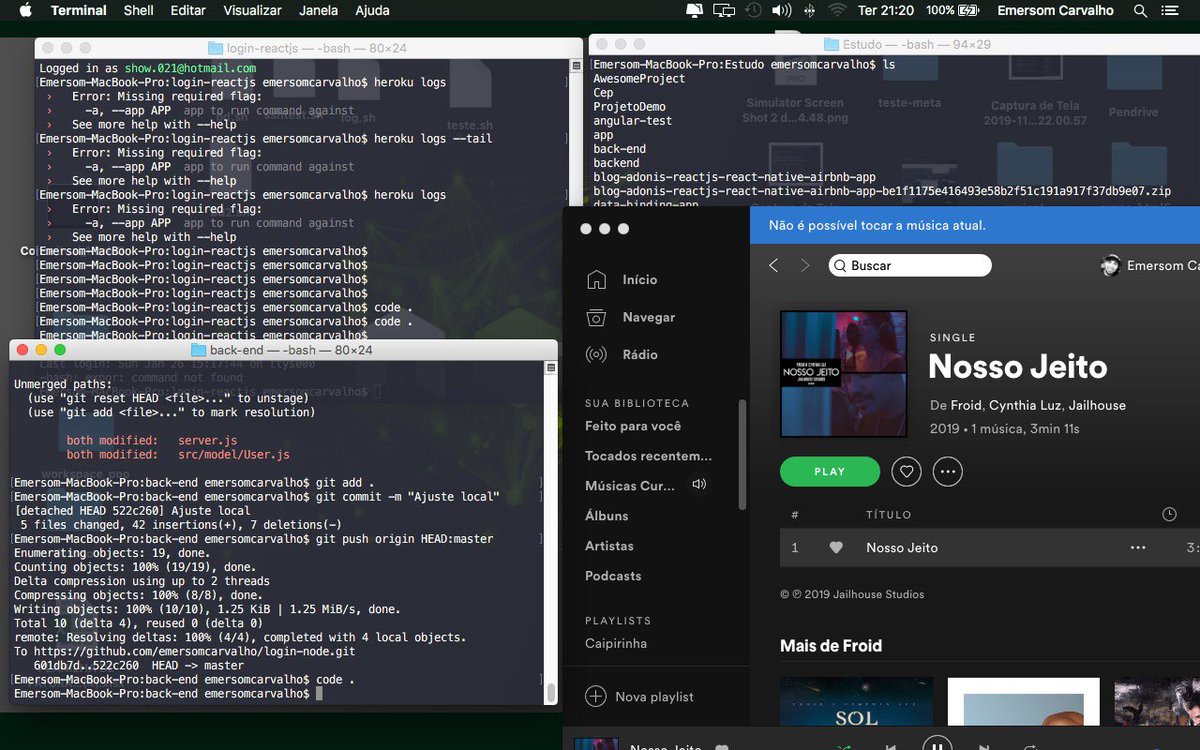Open the Ajuda menu
Image resolution: width=1200 pixels, height=750 pixels.
(372, 11)
